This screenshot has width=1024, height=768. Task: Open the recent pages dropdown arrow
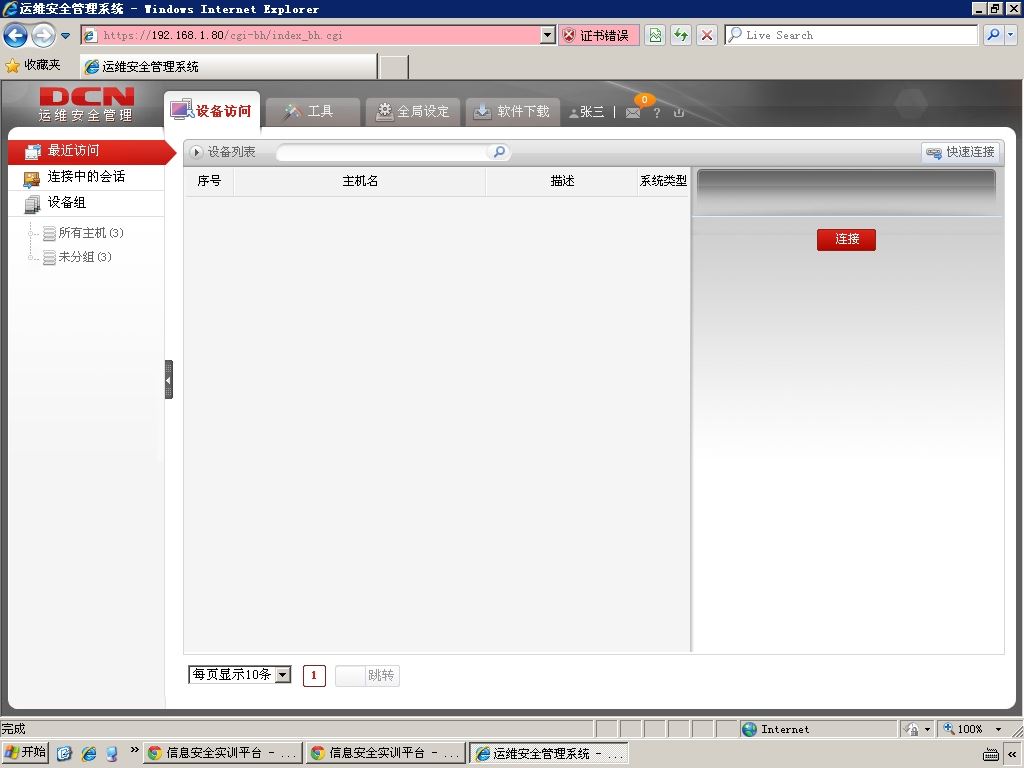[x=65, y=35]
